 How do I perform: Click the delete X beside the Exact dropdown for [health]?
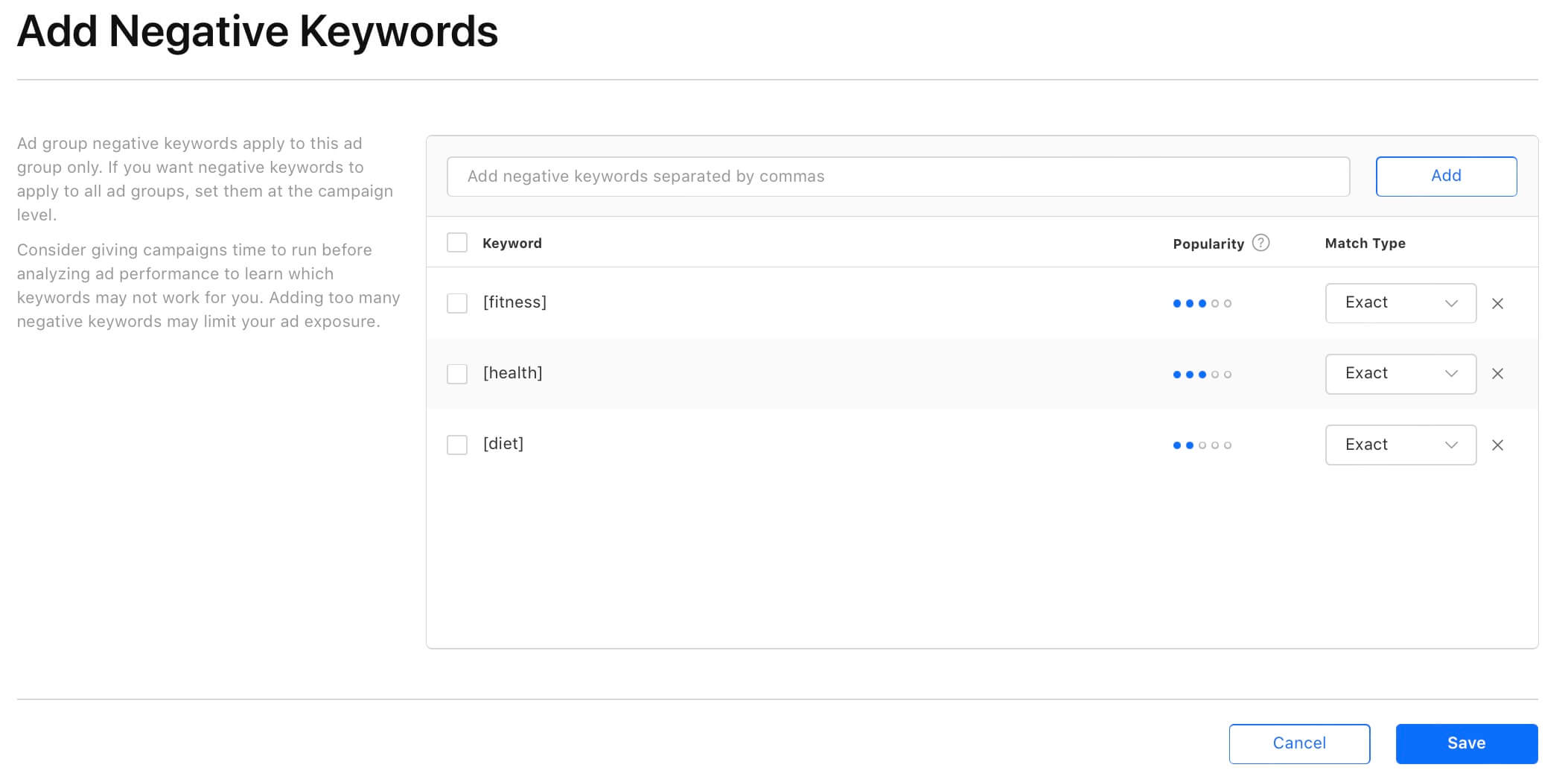[1497, 374]
